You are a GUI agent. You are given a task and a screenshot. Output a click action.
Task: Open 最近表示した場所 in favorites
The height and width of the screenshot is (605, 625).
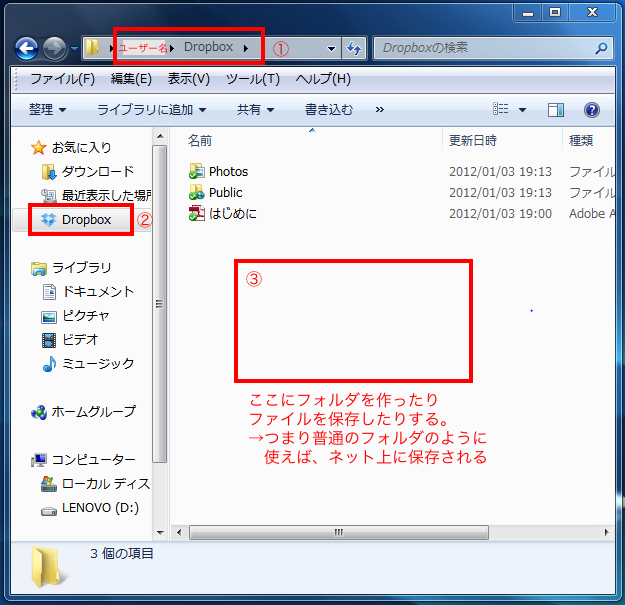(106, 195)
